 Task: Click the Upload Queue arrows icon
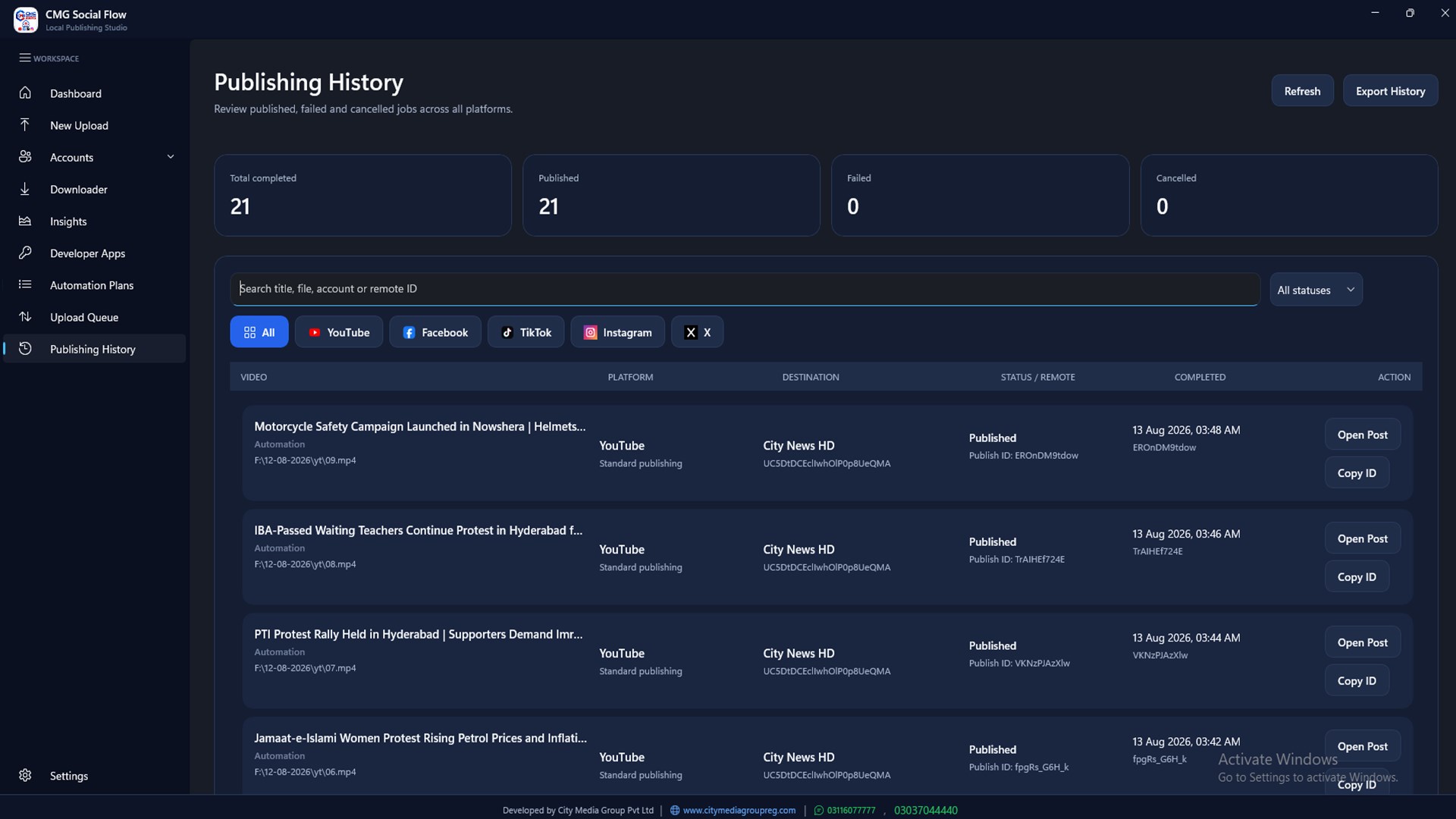point(25,316)
